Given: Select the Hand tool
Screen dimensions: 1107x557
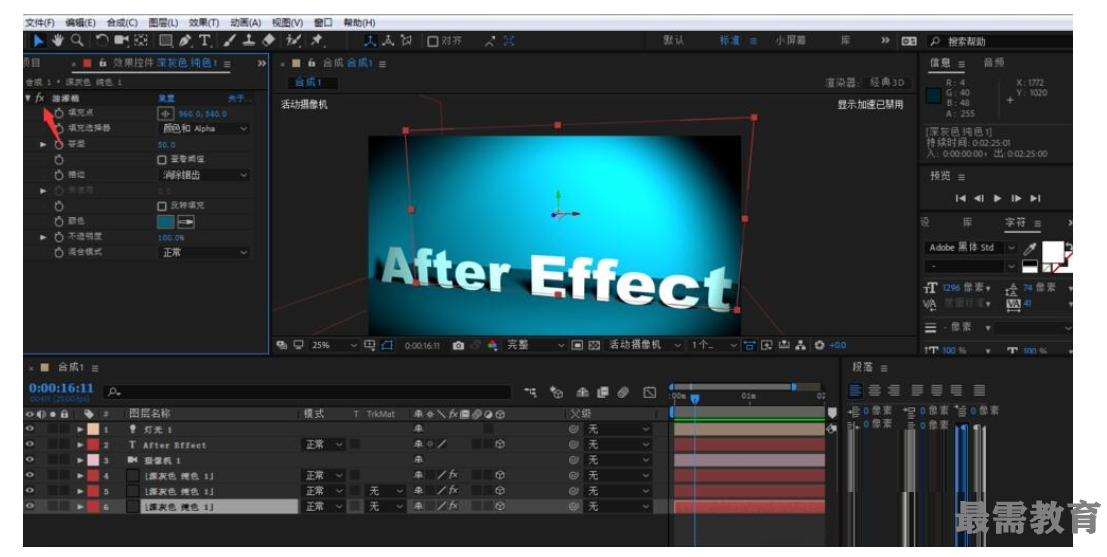Looking at the screenshot, I should (x=58, y=41).
